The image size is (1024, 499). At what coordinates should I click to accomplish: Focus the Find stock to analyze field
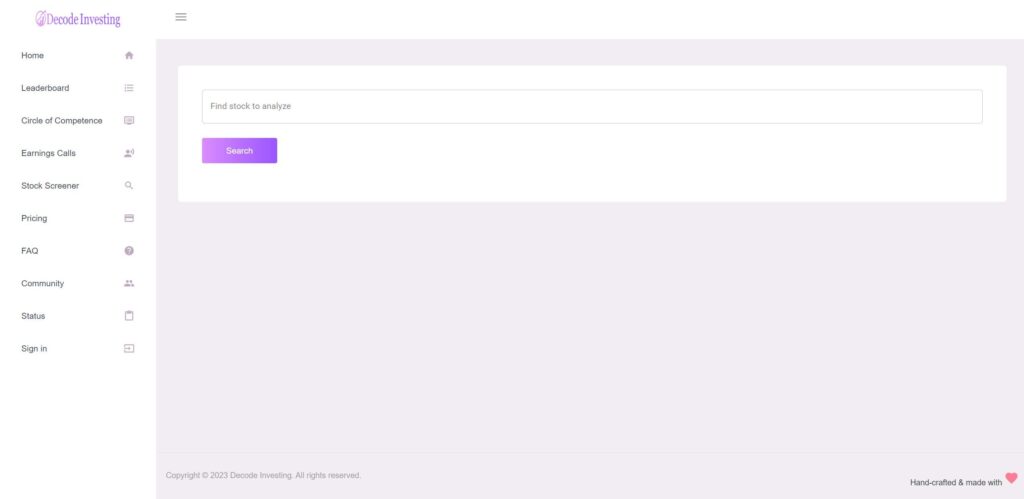592,106
